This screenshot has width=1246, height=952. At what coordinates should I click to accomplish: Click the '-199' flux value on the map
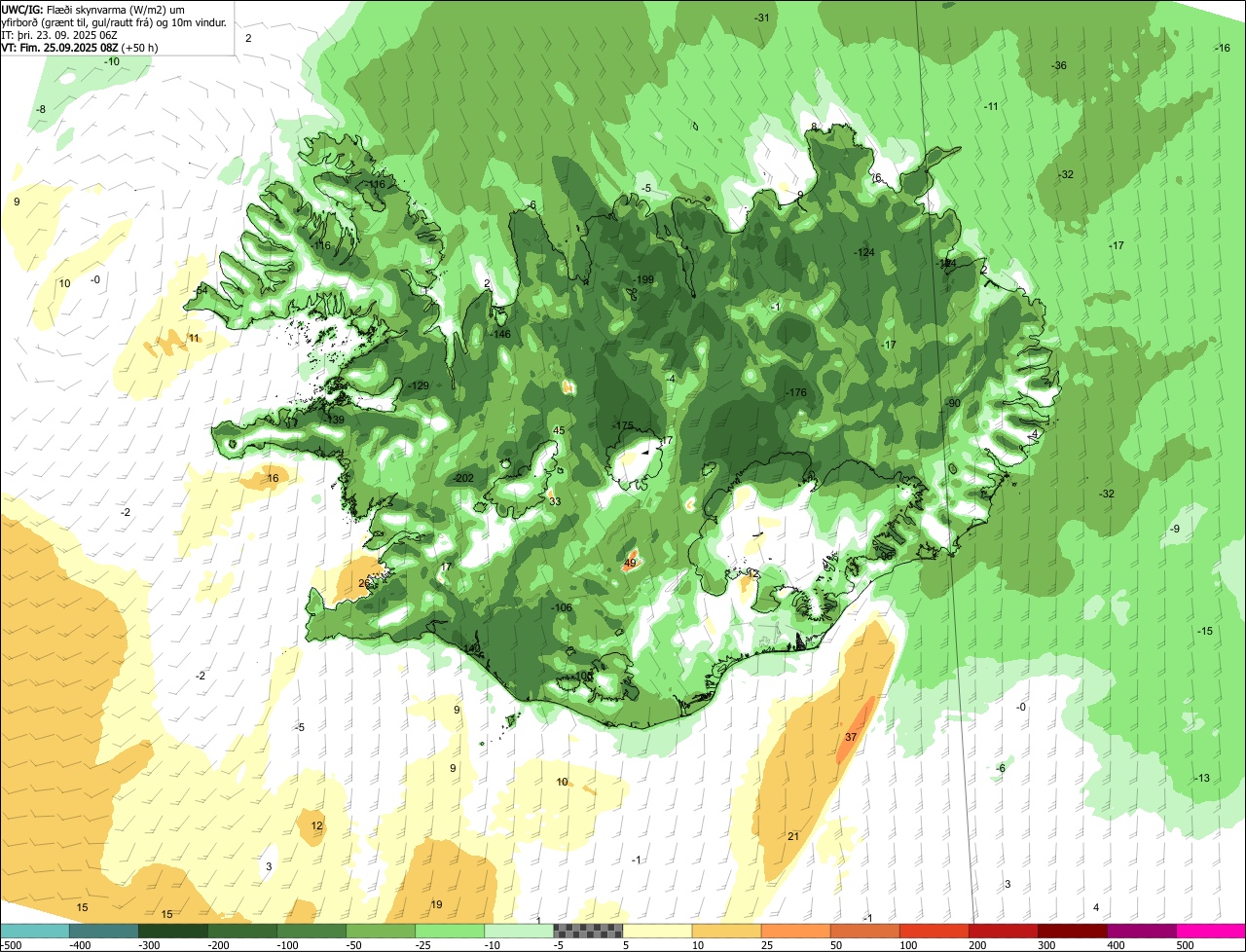coord(643,280)
